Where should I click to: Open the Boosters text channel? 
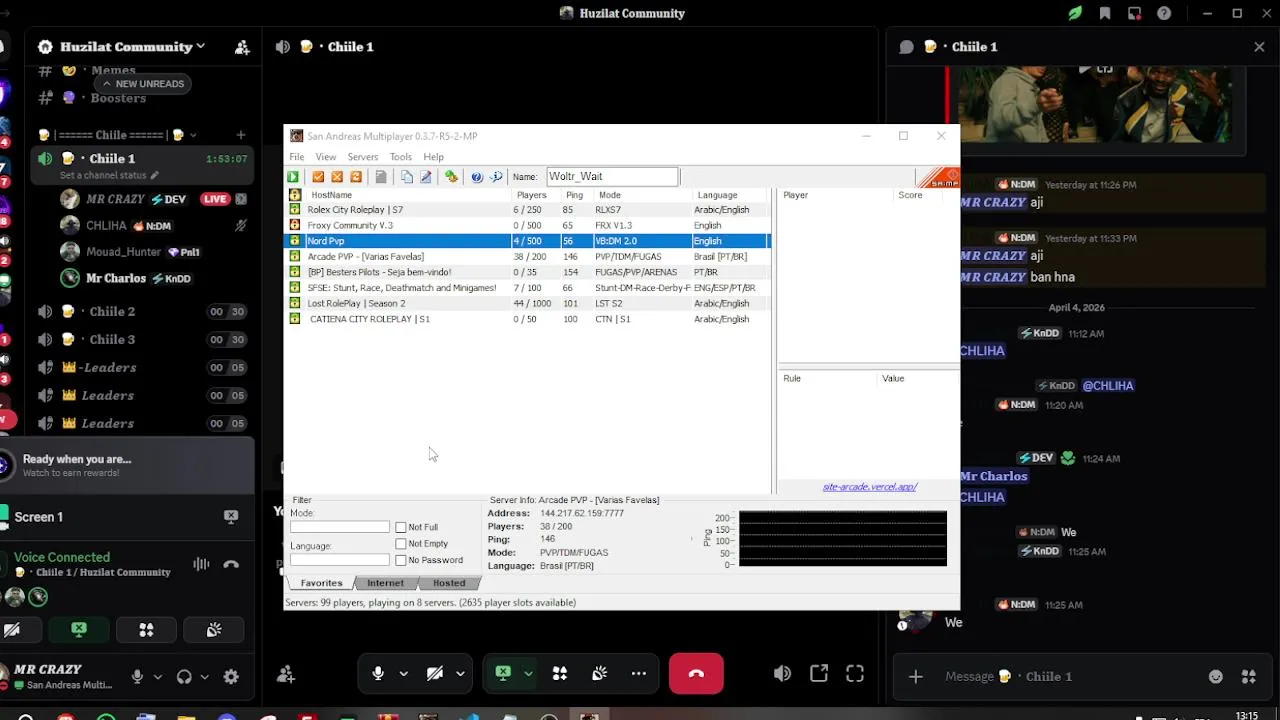[x=118, y=98]
